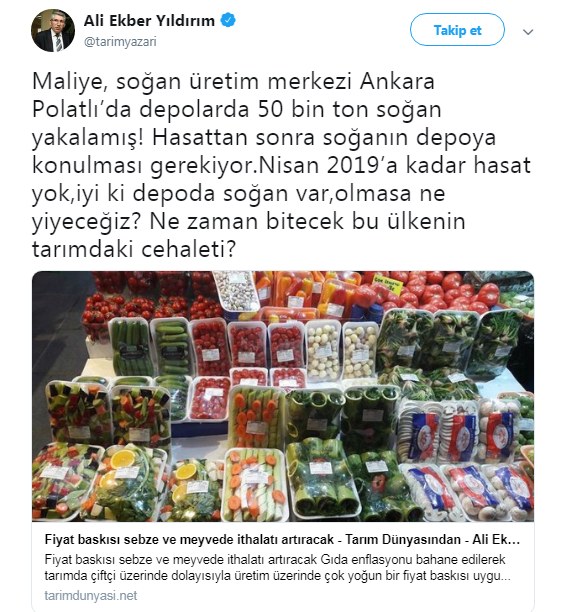Click the orange slice in the salad pack
This screenshot has height=612, width=568.
[x=123, y=459]
